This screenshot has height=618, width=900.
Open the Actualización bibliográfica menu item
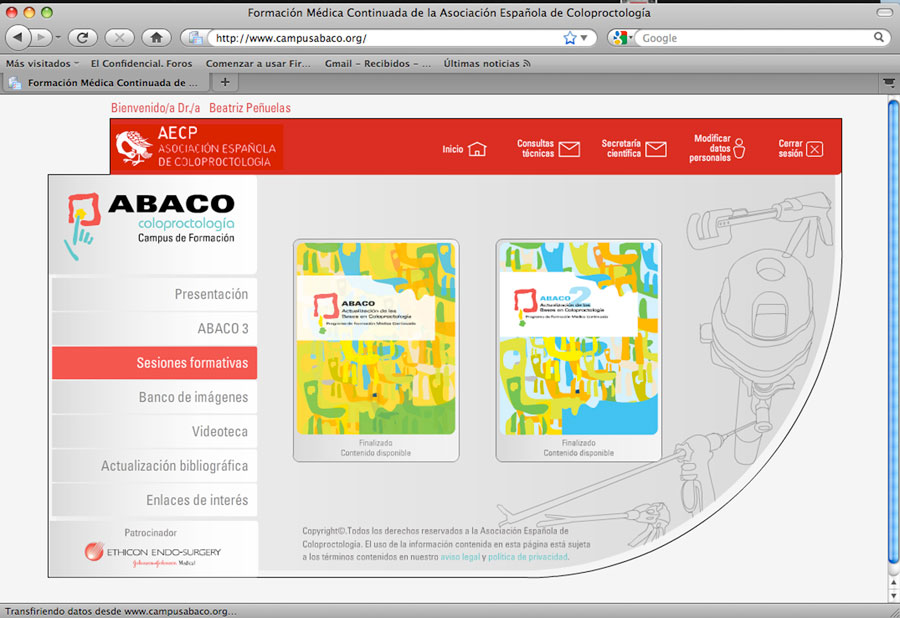(154, 466)
